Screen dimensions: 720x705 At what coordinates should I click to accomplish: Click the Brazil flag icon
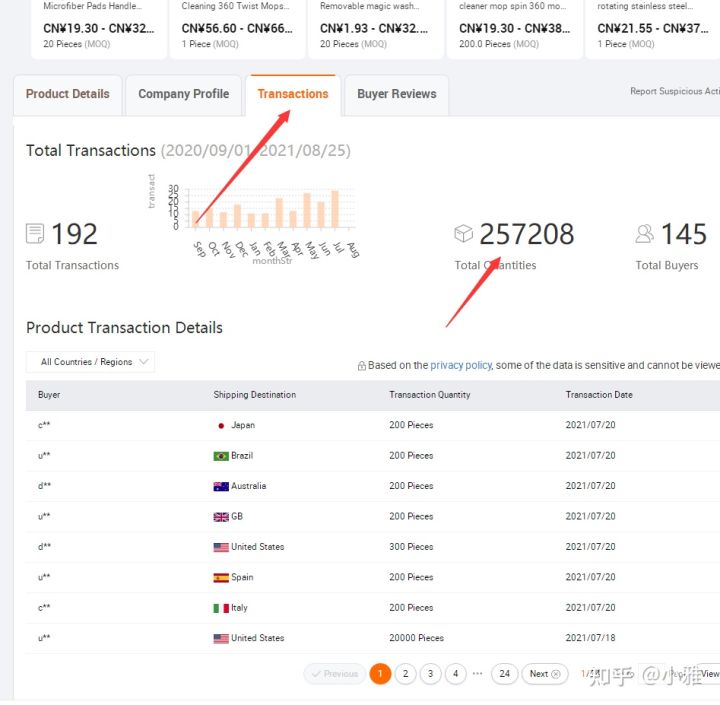221,456
